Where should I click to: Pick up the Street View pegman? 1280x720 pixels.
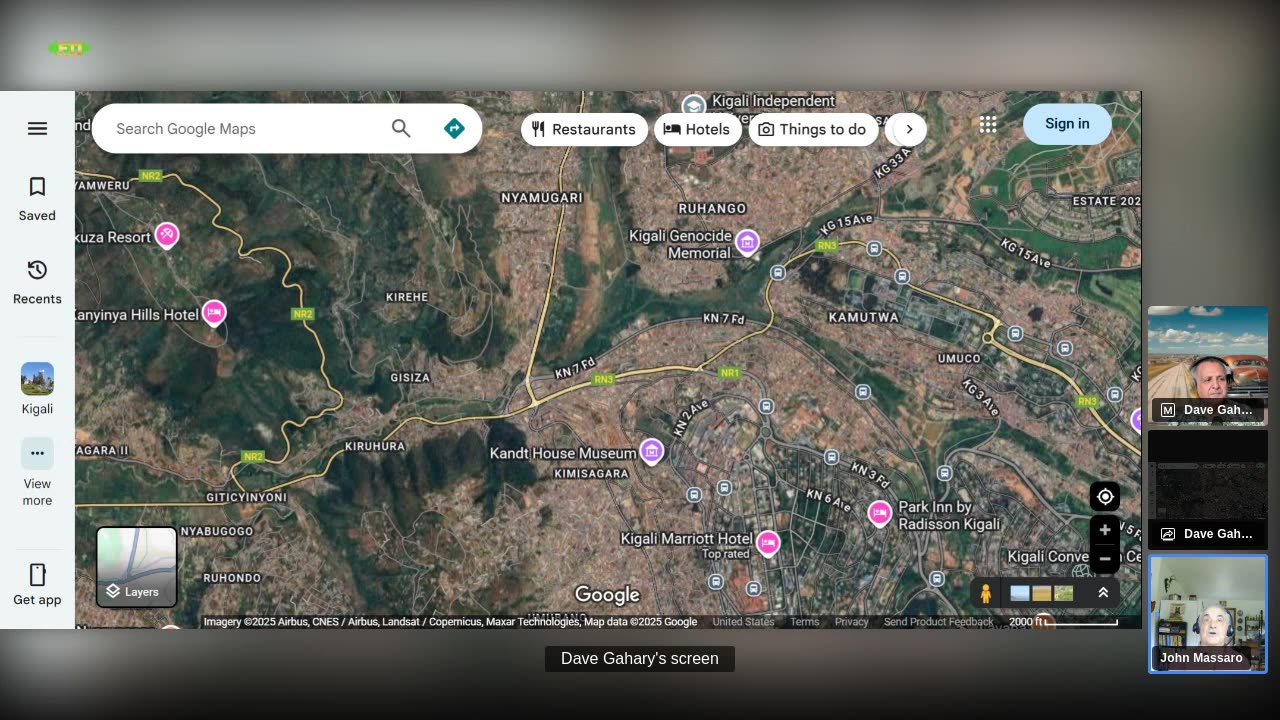pyautogui.click(x=986, y=593)
